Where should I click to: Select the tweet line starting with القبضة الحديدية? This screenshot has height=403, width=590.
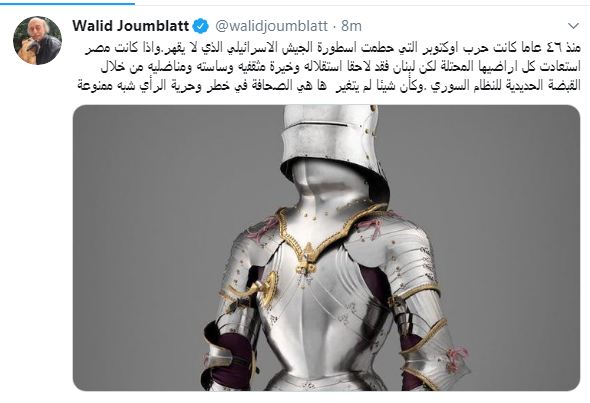pos(329,86)
